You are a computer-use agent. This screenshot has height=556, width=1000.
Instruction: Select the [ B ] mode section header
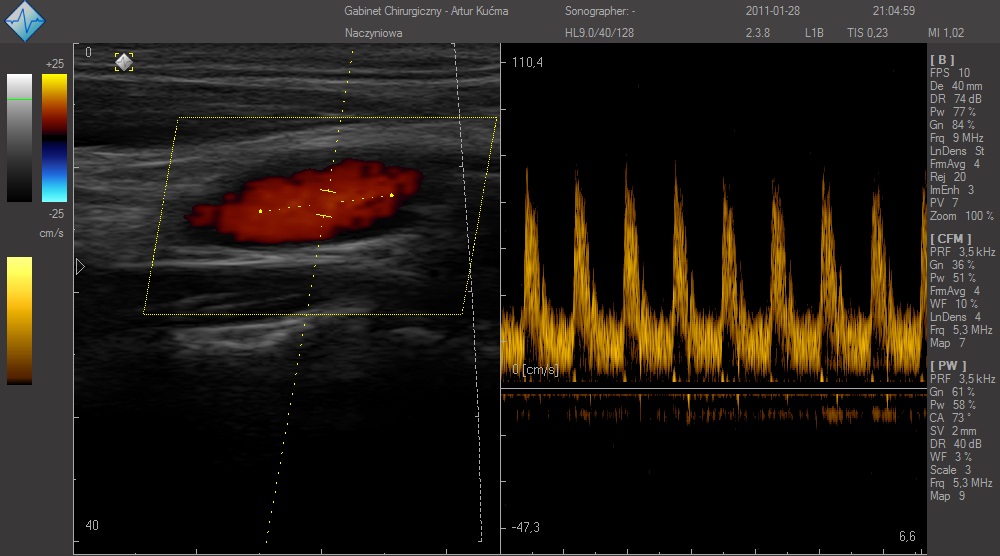pyautogui.click(x=942, y=60)
